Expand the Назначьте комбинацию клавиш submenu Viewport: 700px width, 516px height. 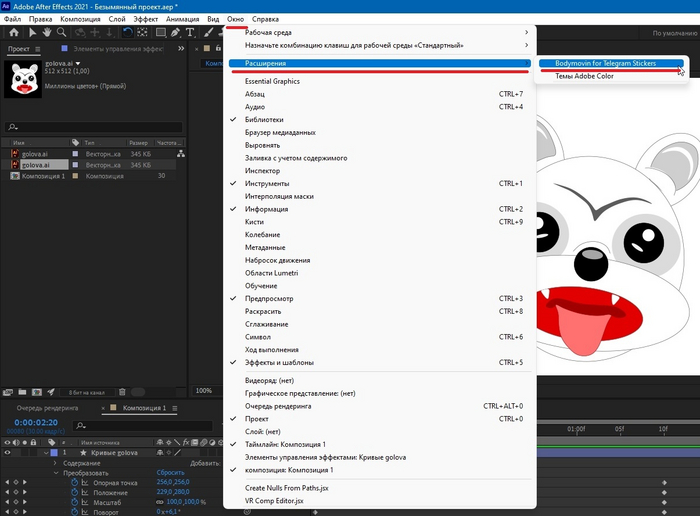[379, 45]
